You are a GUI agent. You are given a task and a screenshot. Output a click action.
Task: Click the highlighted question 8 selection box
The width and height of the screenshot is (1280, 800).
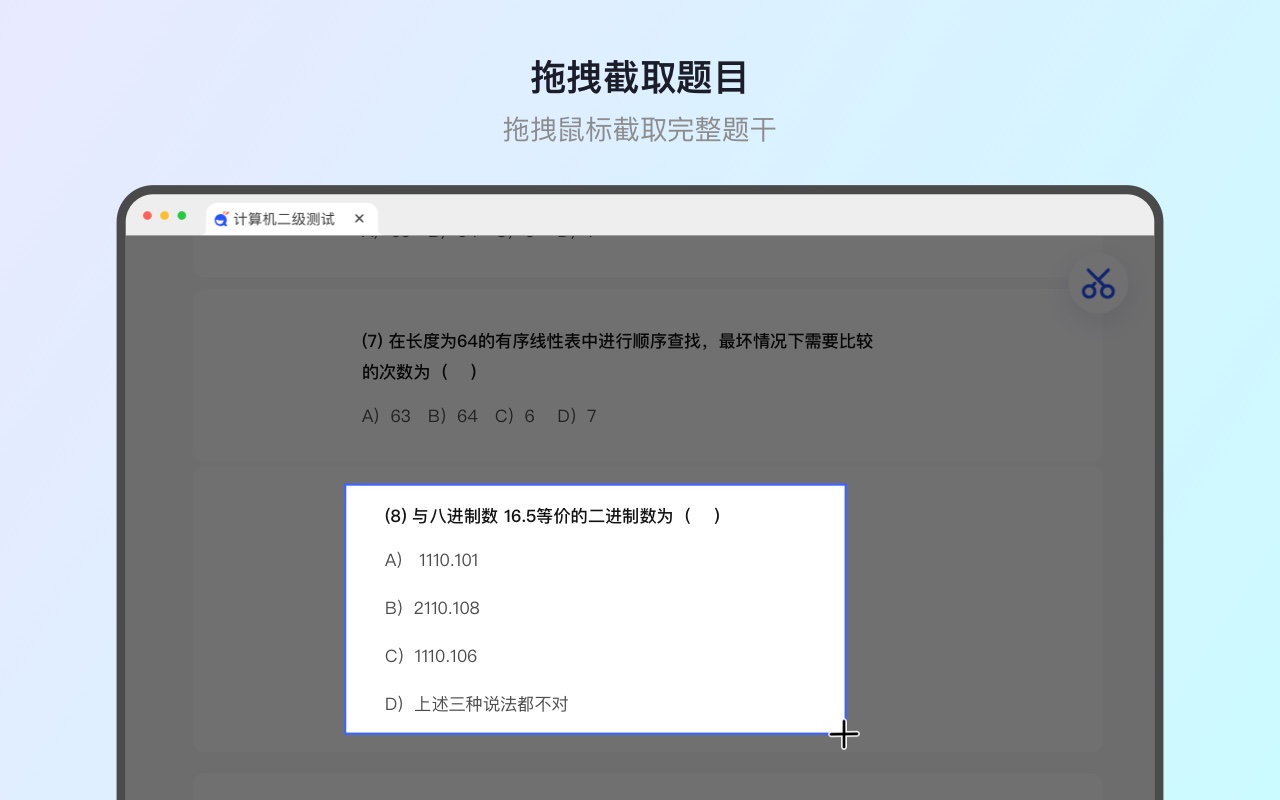coord(596,608)
